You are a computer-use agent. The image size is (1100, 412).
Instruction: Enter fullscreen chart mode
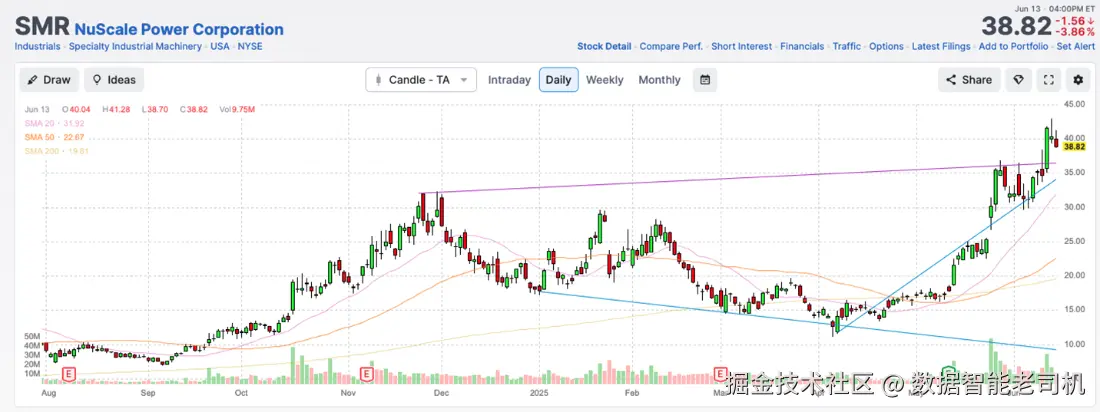1049,79
